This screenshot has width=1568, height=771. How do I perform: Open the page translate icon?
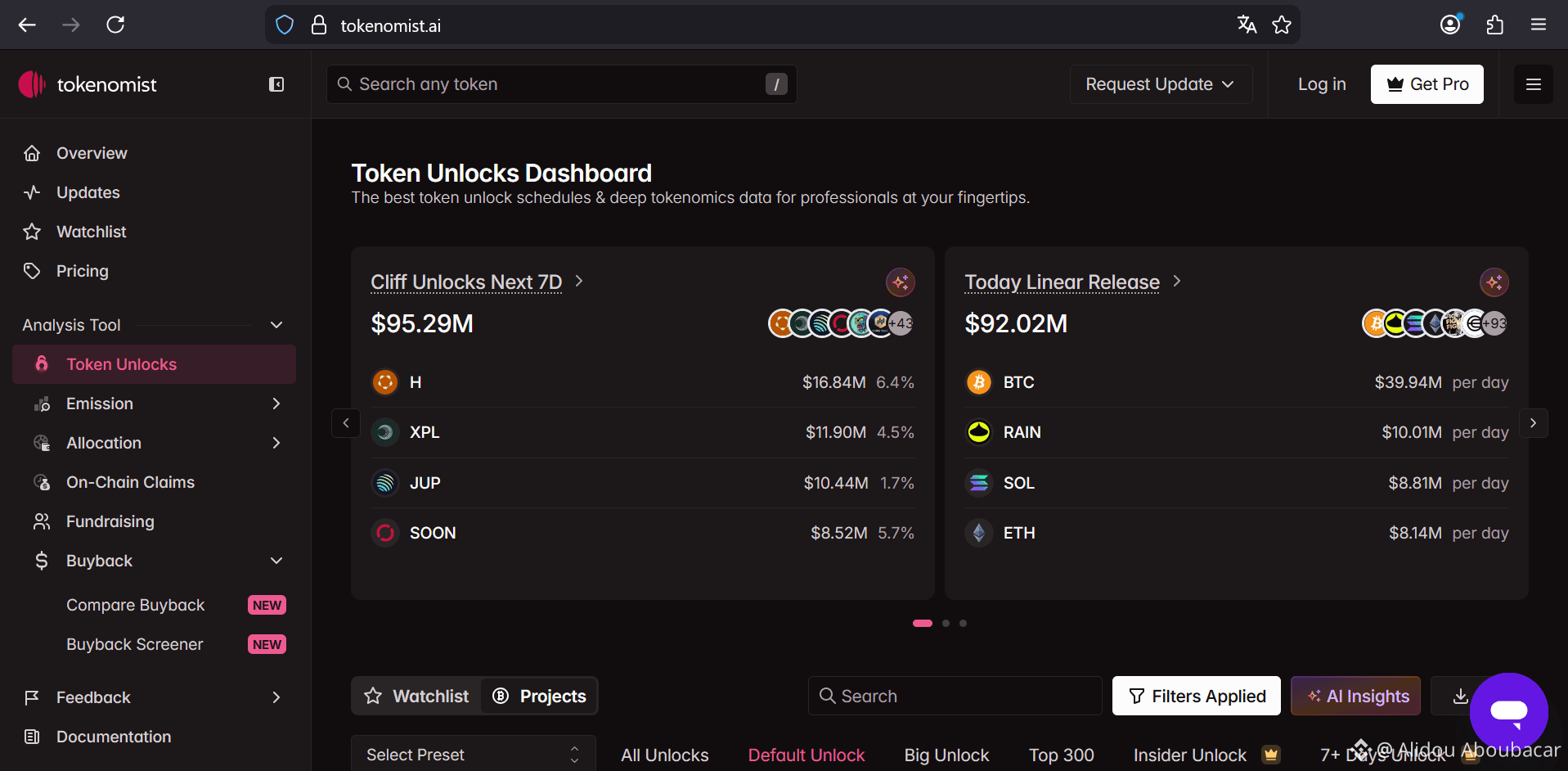point(1247,25)
